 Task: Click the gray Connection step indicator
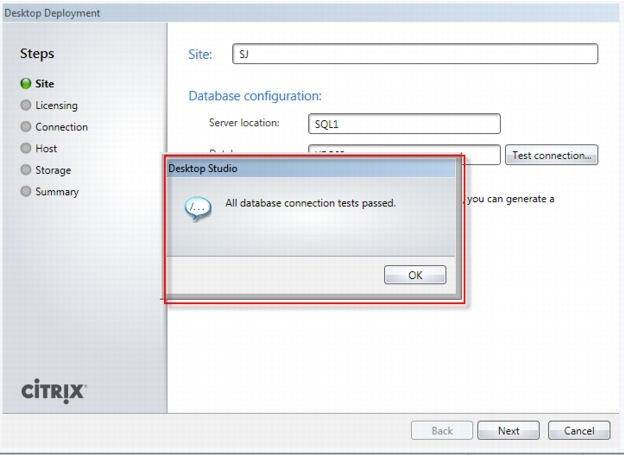click(25, 127)
